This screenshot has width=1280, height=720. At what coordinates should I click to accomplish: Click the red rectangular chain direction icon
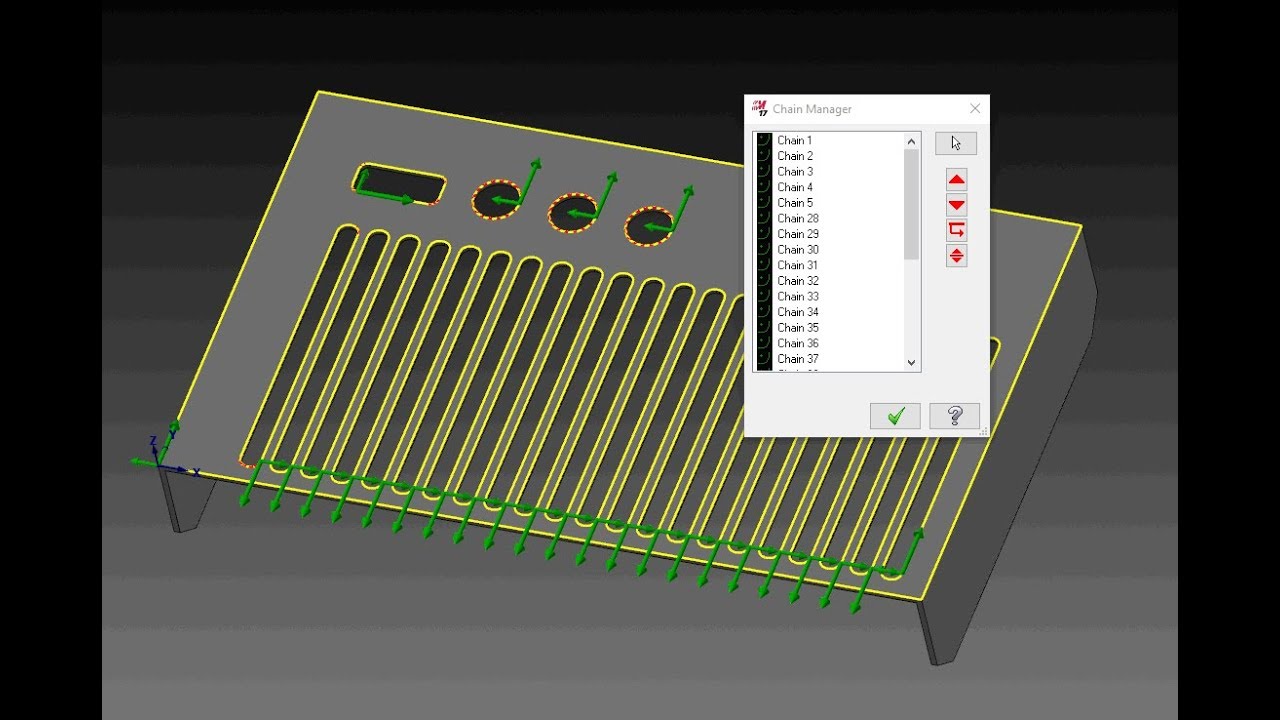pos(957,230)
